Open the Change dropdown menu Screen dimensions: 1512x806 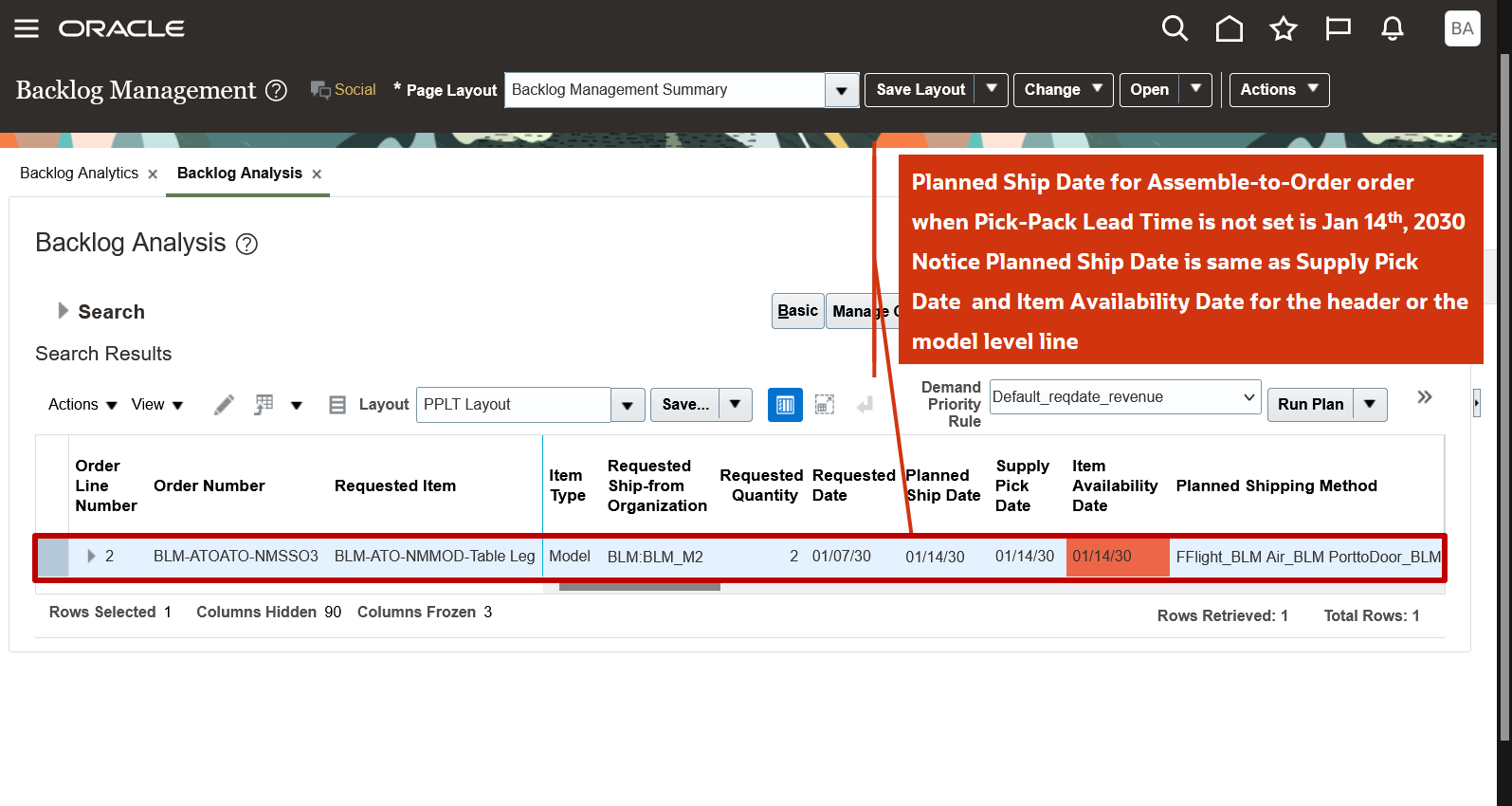(1063, 90)
